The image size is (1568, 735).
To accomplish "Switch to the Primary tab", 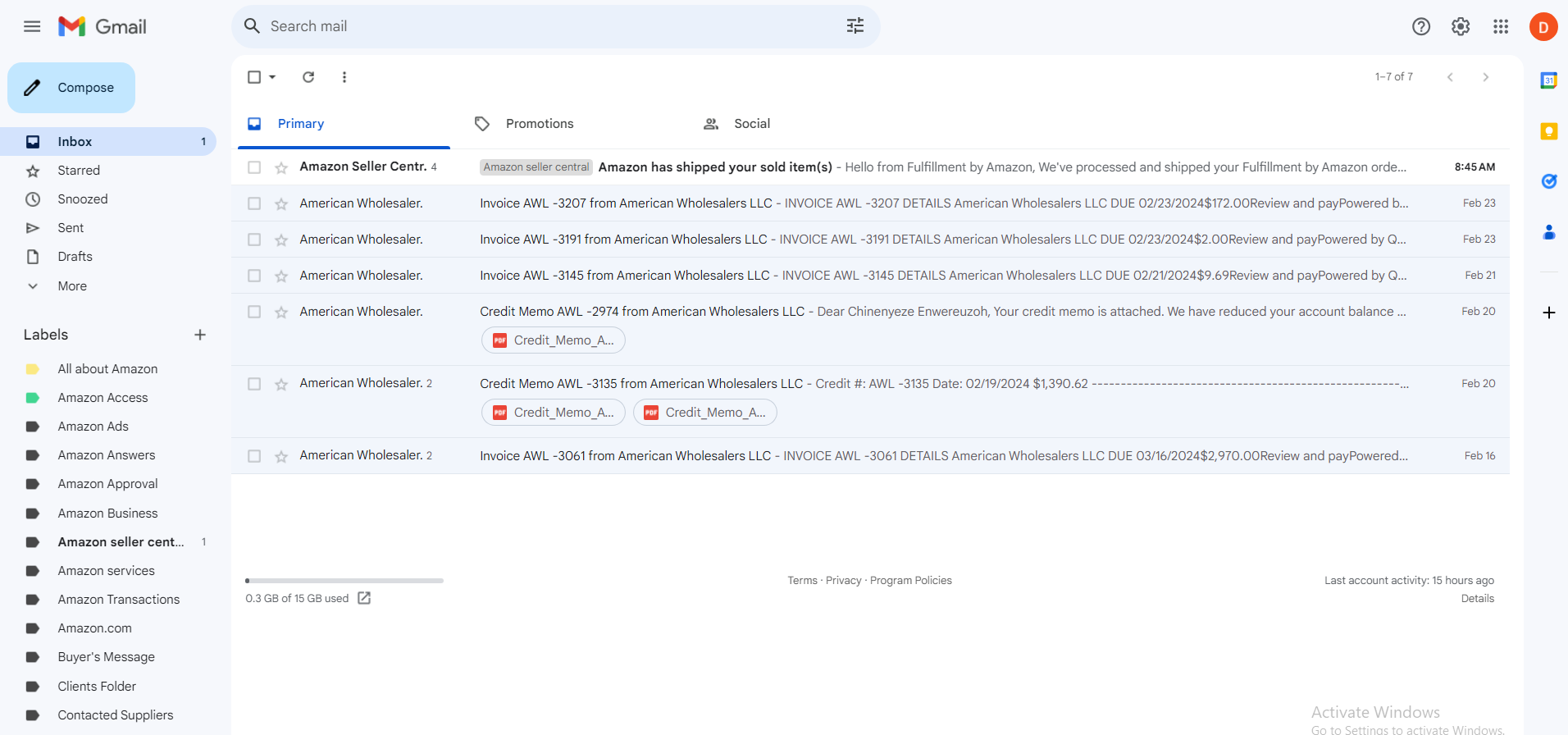I will click(x=344, y=124).
